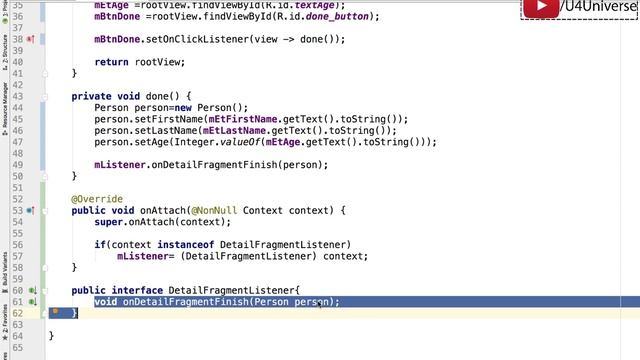Click 'mEtAge' inside setAge call on line 47
The width and height of the screenshot is (640, 360).
pyautogui.click(x=283, y=142)
